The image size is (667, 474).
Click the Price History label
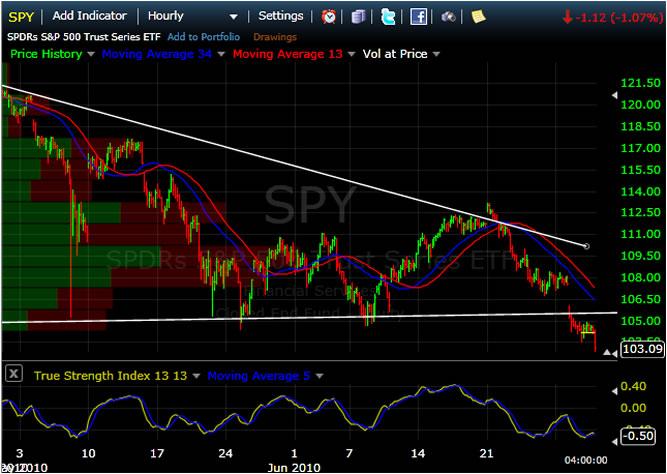[x=46, y=54]
